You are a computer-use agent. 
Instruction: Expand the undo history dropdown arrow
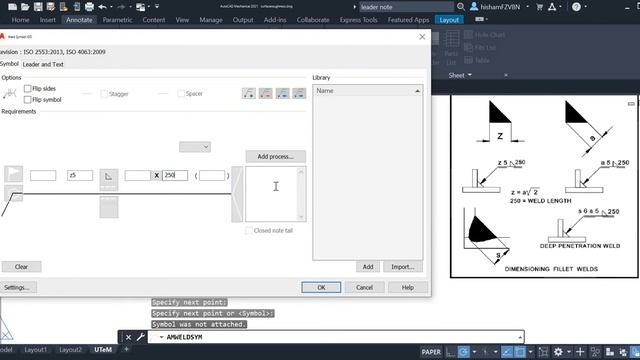(111, 7)
